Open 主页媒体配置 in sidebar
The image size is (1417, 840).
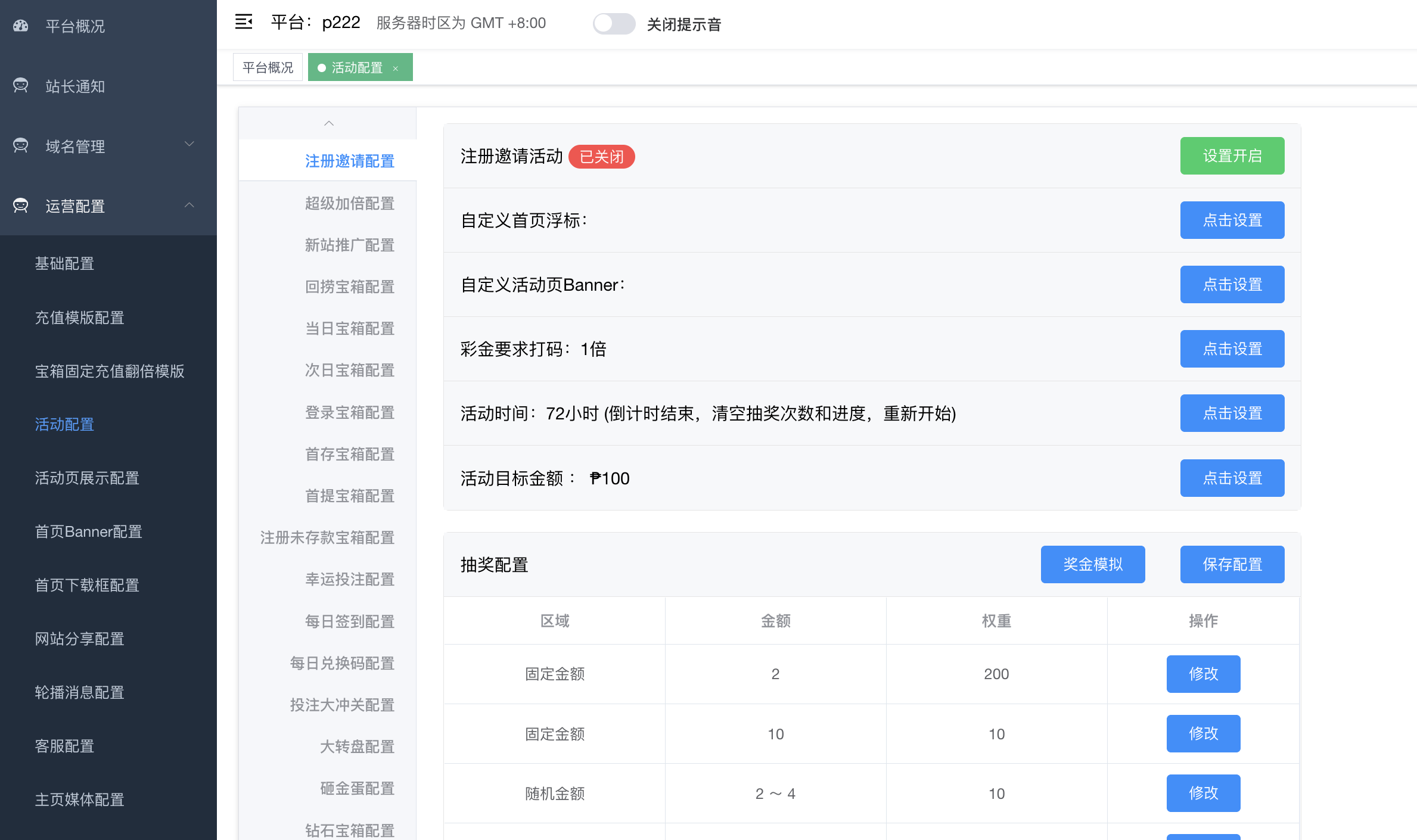[80, 799]
